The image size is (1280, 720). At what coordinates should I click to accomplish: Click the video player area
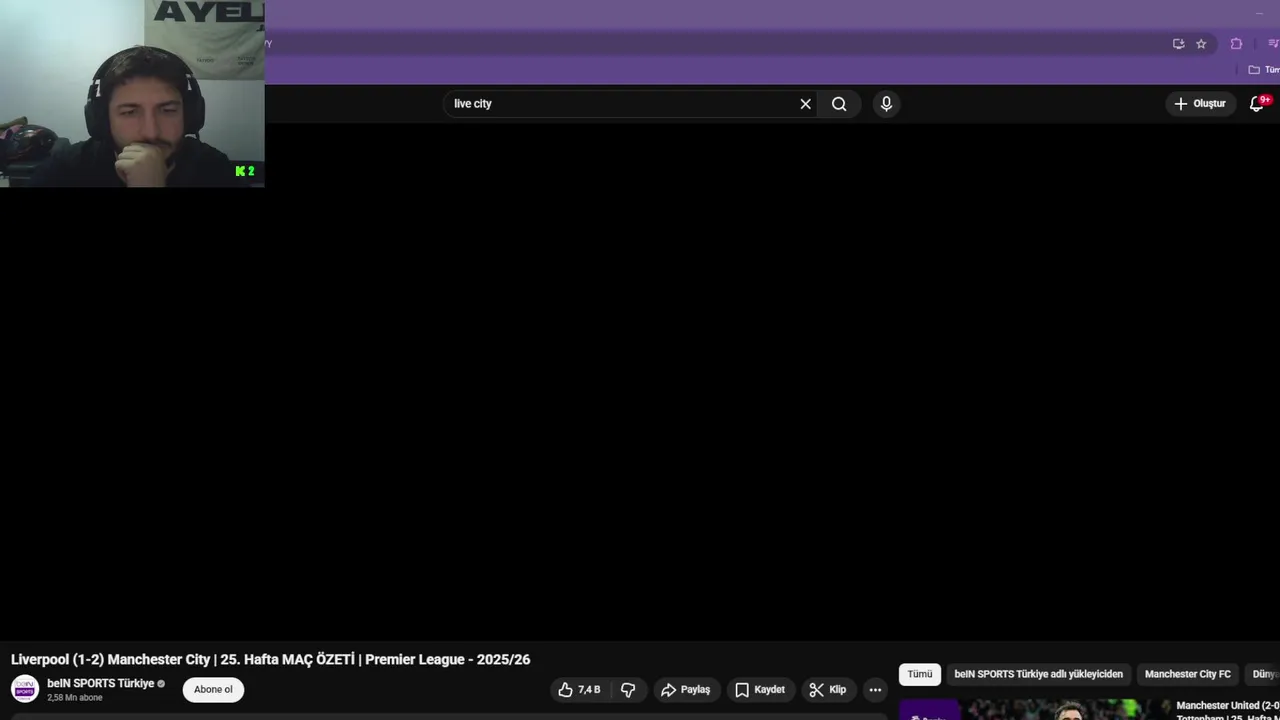click(640, 380)
